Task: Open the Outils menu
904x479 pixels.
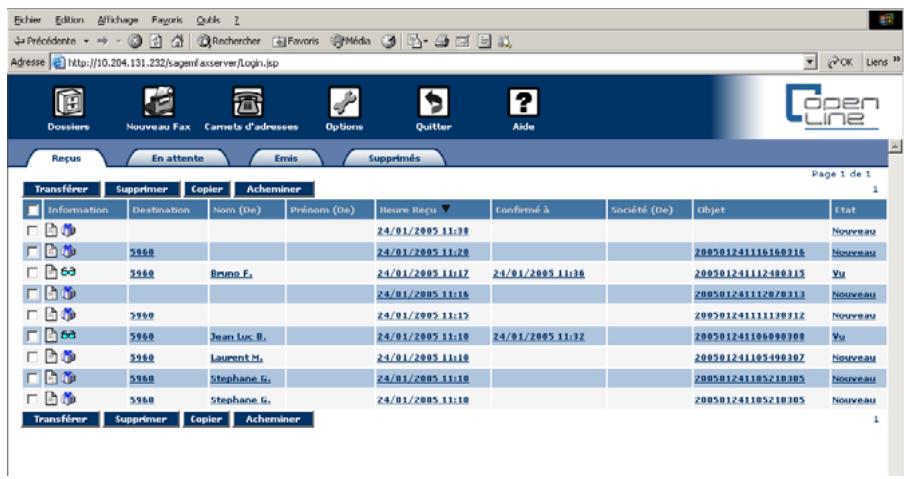Action: pyautogui.click(x=208, y=20)
